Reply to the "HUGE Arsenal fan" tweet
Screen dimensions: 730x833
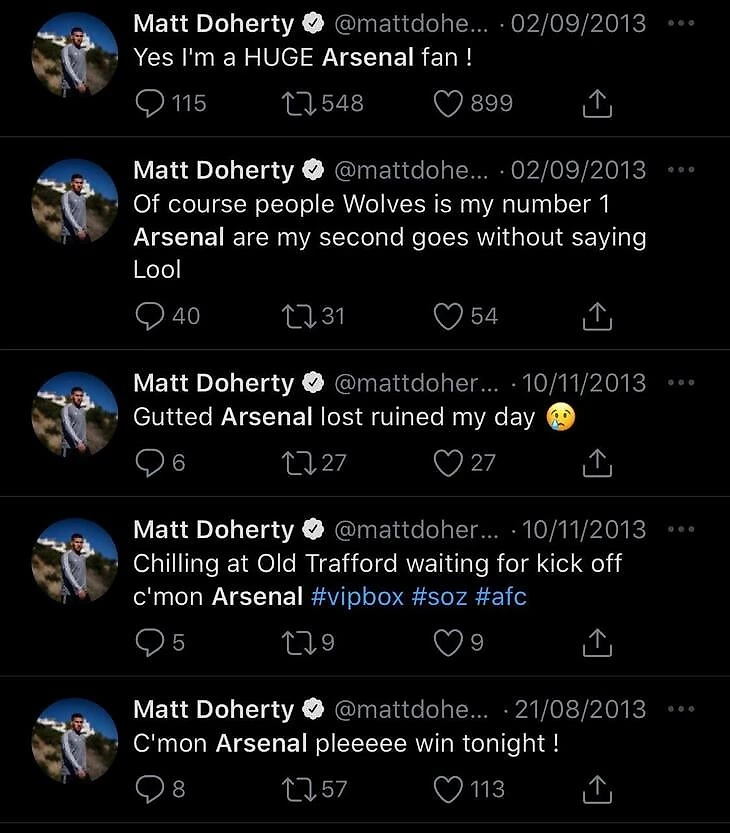point(150,103)
